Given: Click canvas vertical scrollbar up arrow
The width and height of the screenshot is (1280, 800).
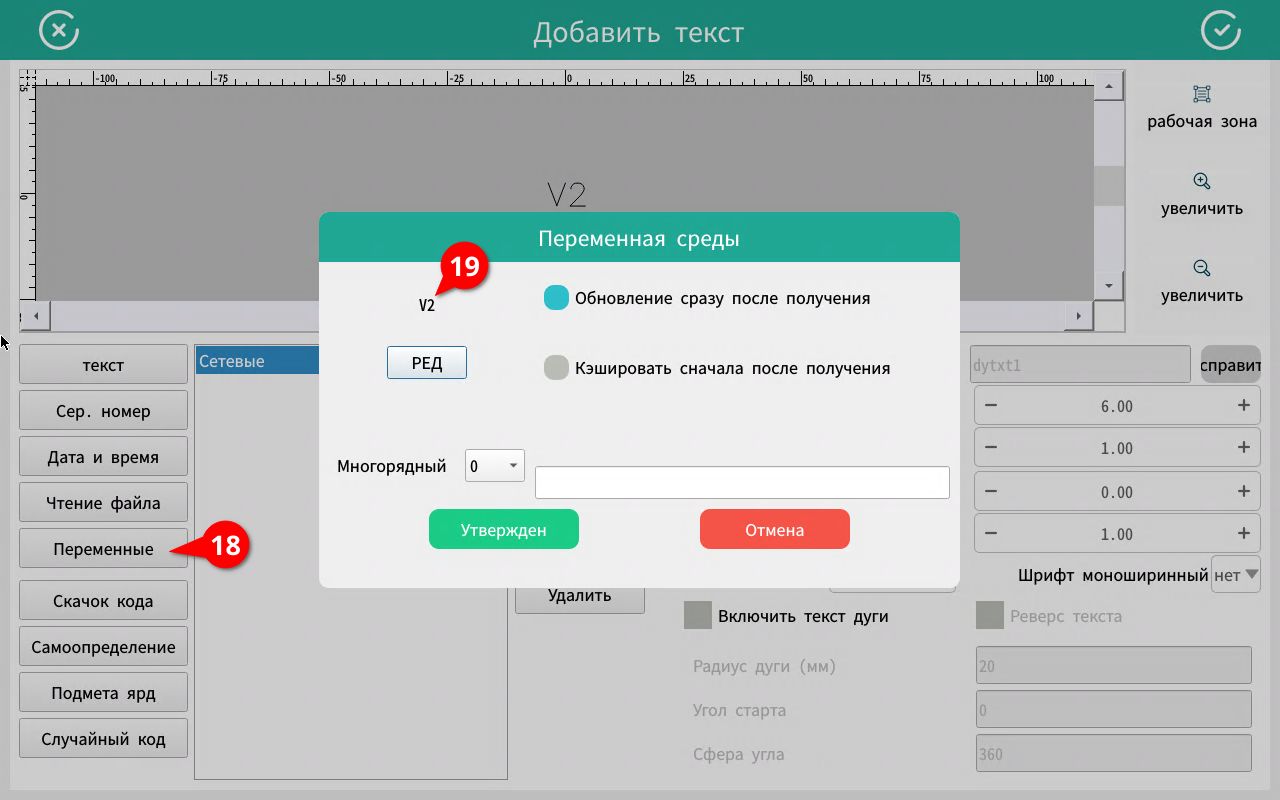Looking at the screenshot, I should 1109,87.
